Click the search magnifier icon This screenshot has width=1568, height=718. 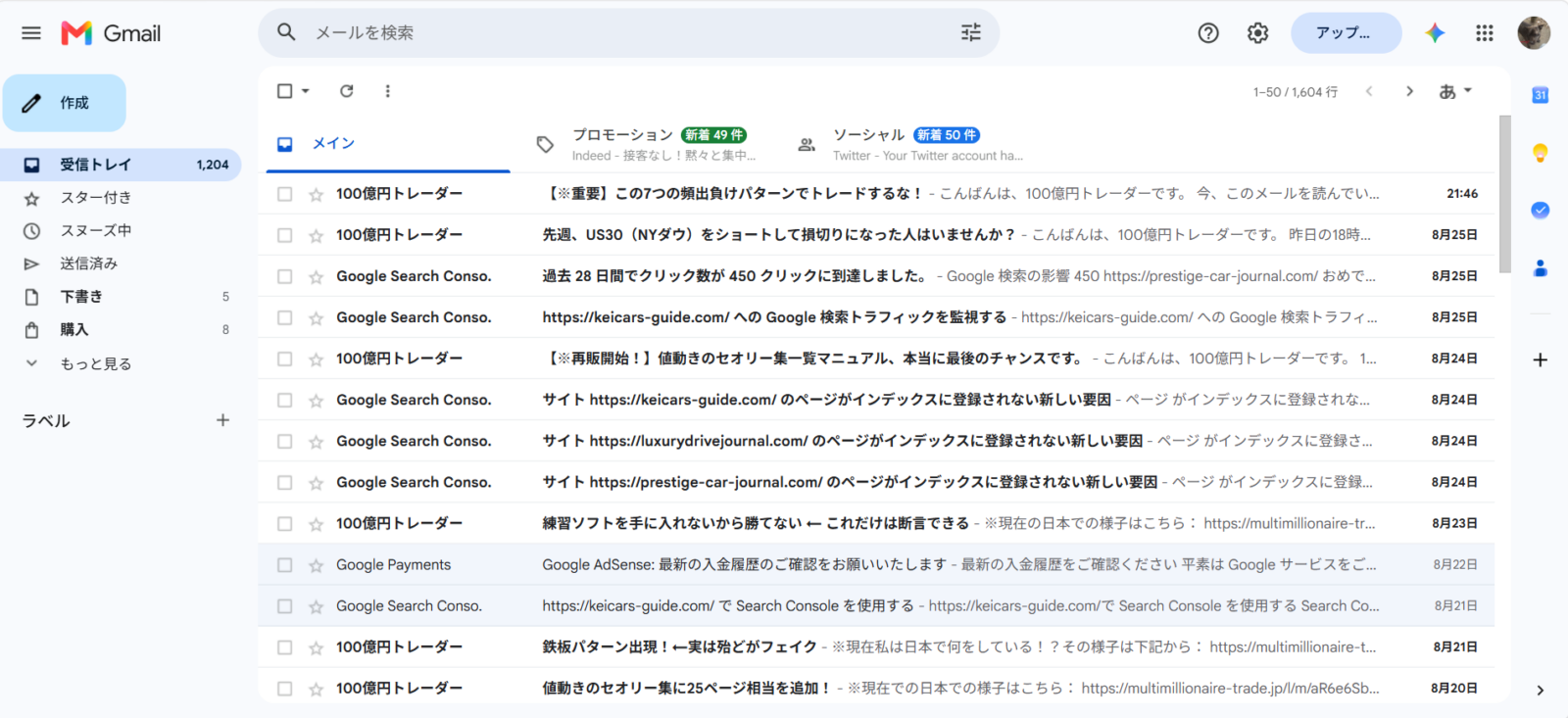(286, 32)
